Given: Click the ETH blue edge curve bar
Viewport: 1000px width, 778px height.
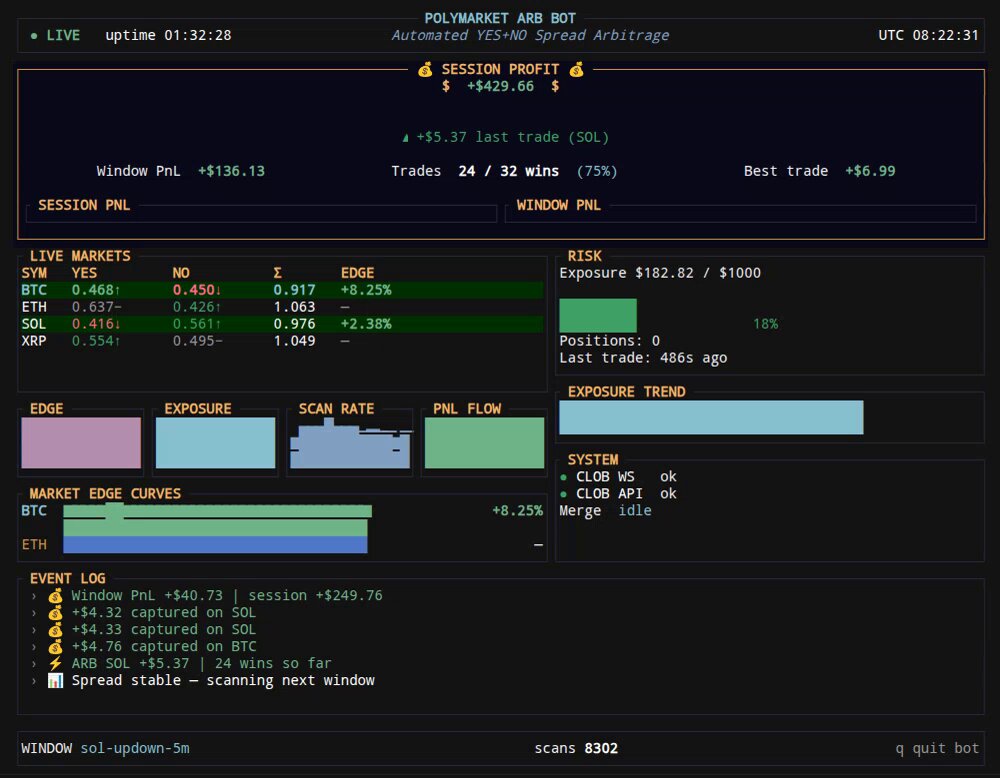Looking at the screenshot, I should tap(215, 545).
